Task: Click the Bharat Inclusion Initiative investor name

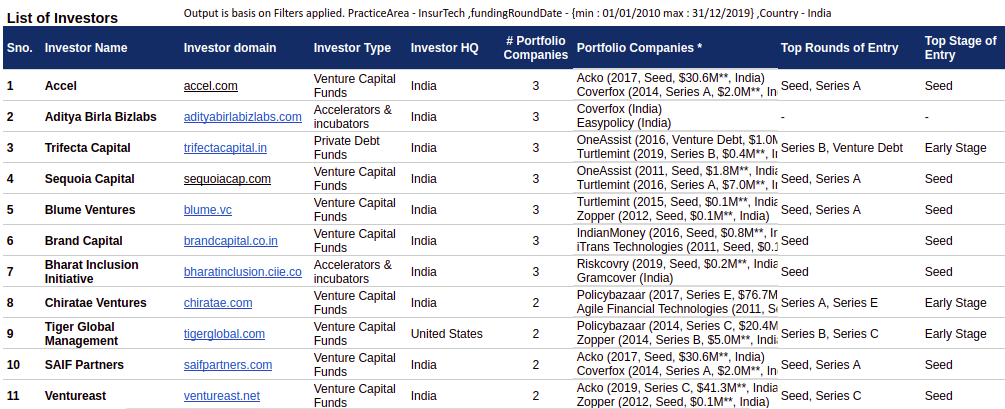Action: [x=91, y=272]
